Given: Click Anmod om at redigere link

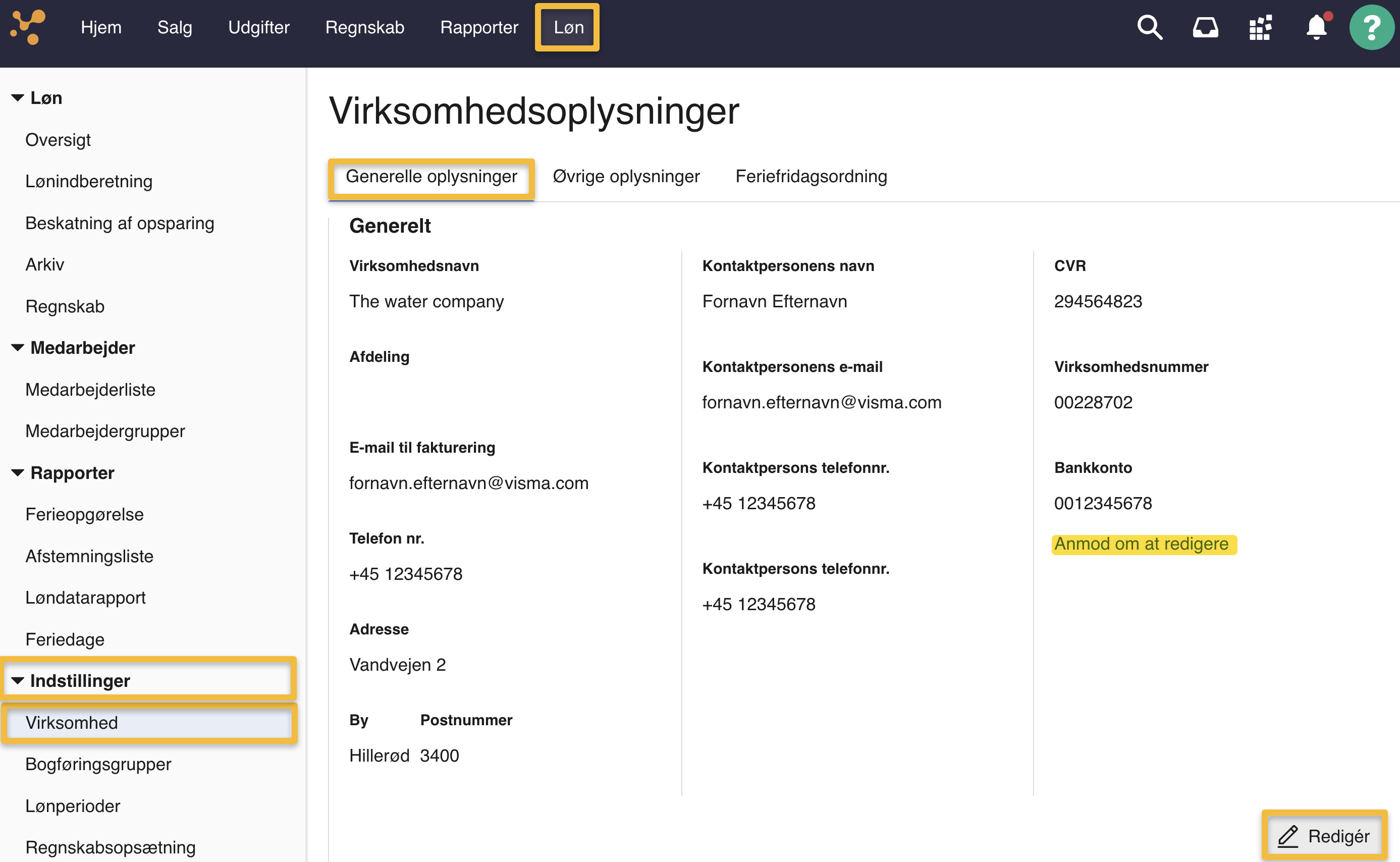Looking at the screenshot, I should pos(1141,544).
